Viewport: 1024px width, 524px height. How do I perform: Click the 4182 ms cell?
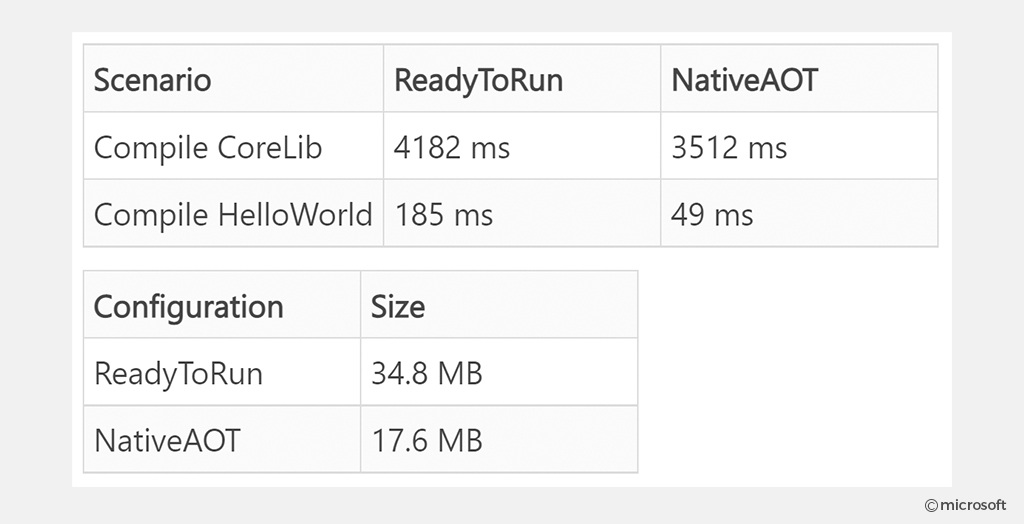pyautogui.click(x=522, y=146)
